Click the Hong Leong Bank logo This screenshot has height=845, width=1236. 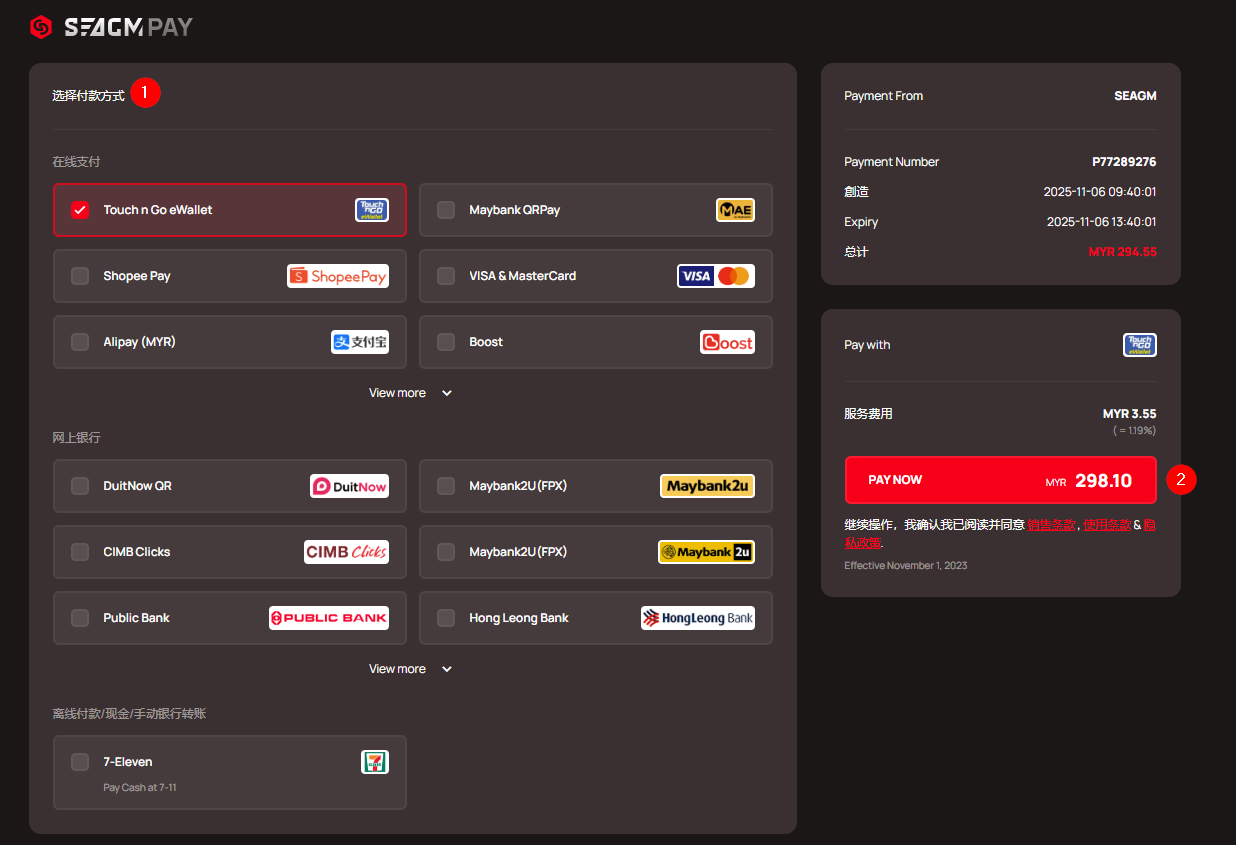pyautogui.click(x=697, y=618)
